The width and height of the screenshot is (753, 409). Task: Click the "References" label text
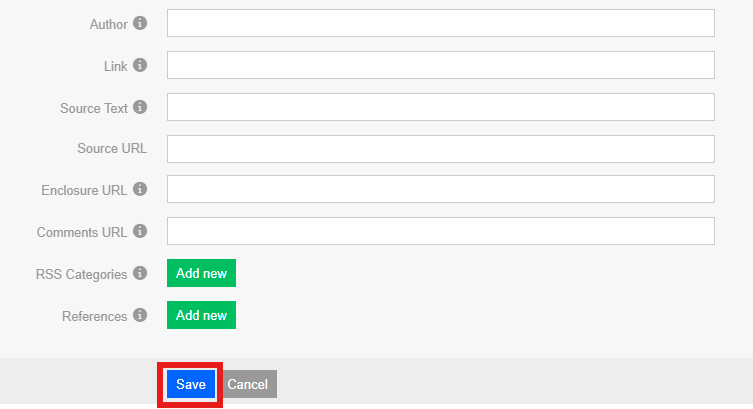[94, 316]
